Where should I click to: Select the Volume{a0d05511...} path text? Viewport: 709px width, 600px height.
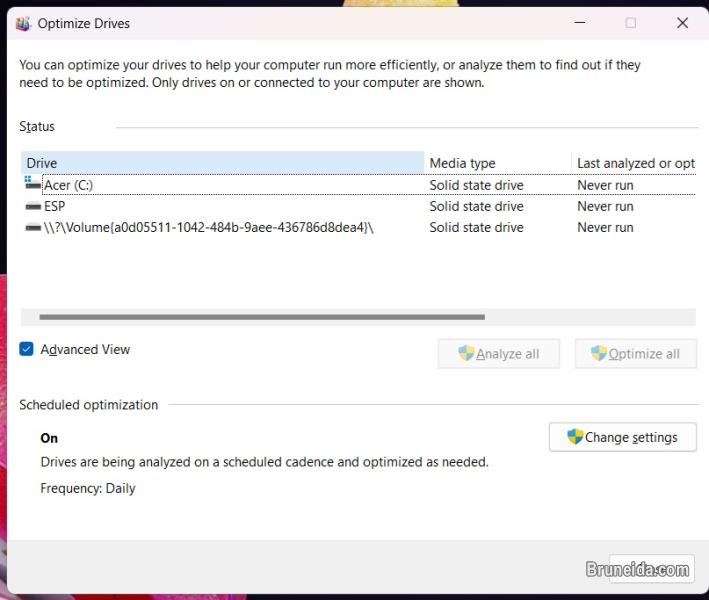(x=208, y=228)
